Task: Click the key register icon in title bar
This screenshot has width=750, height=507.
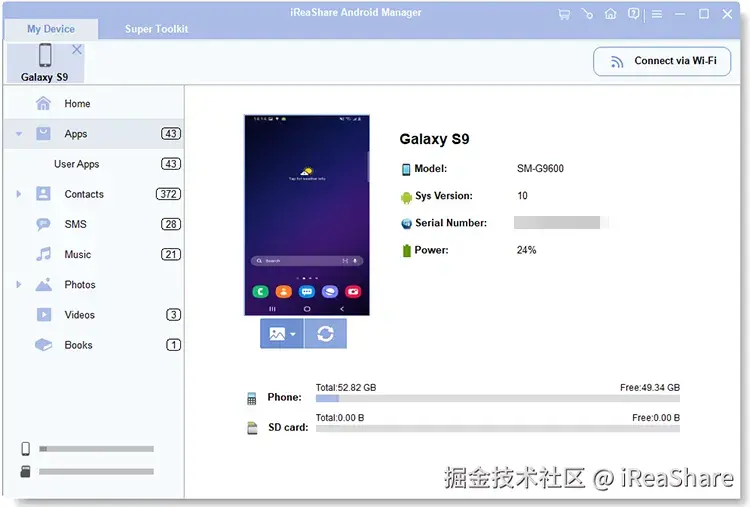Action: click(587, 14)
